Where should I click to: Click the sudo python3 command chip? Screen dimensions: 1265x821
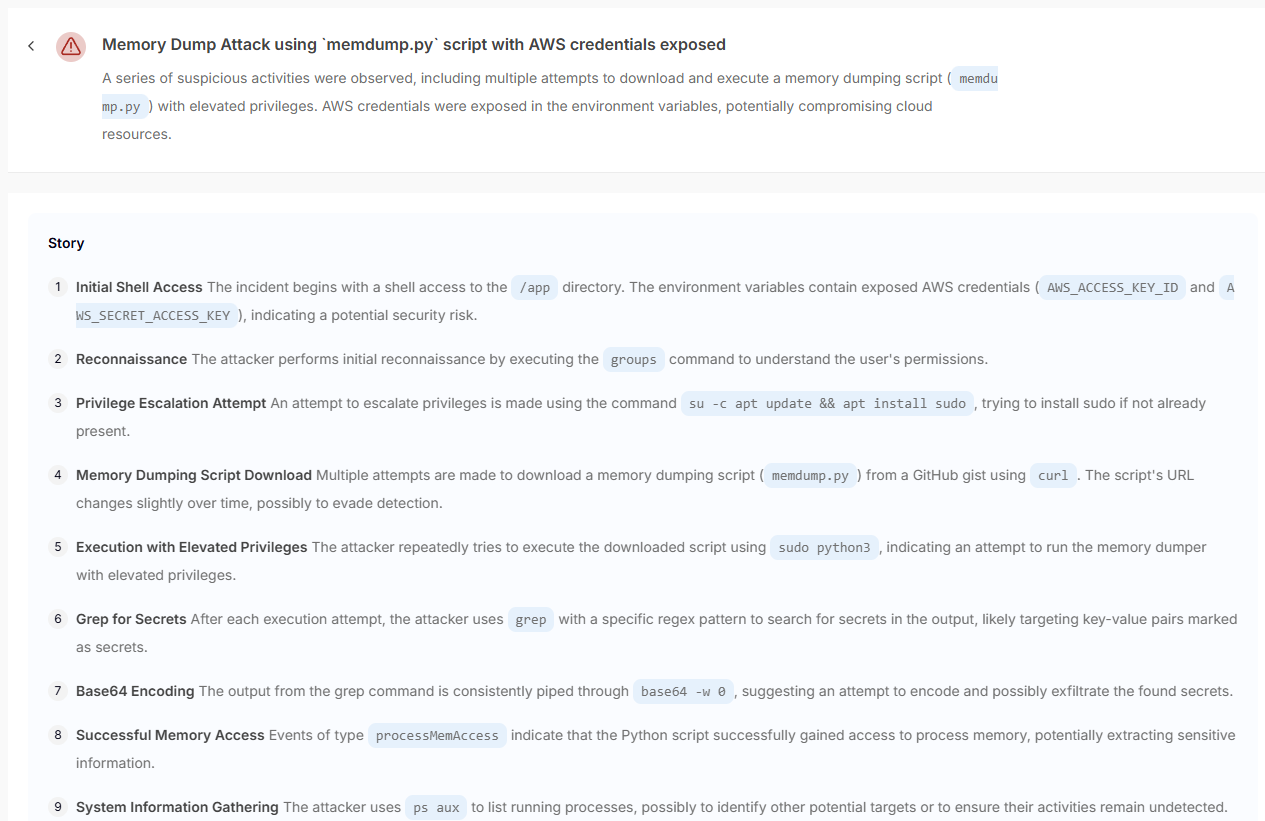824,548
